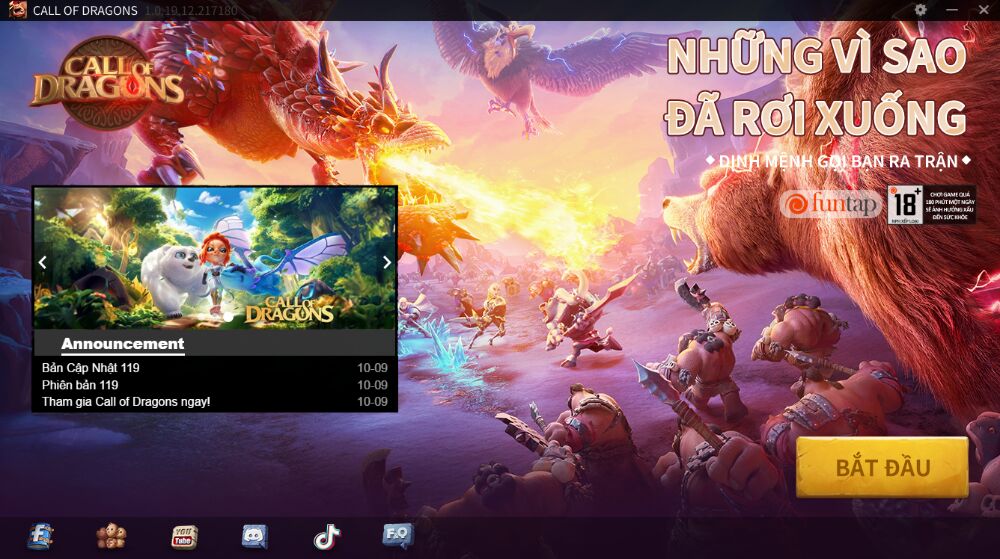
Task: Open launcher settings gear icon
Action: [x=921, y=10]
